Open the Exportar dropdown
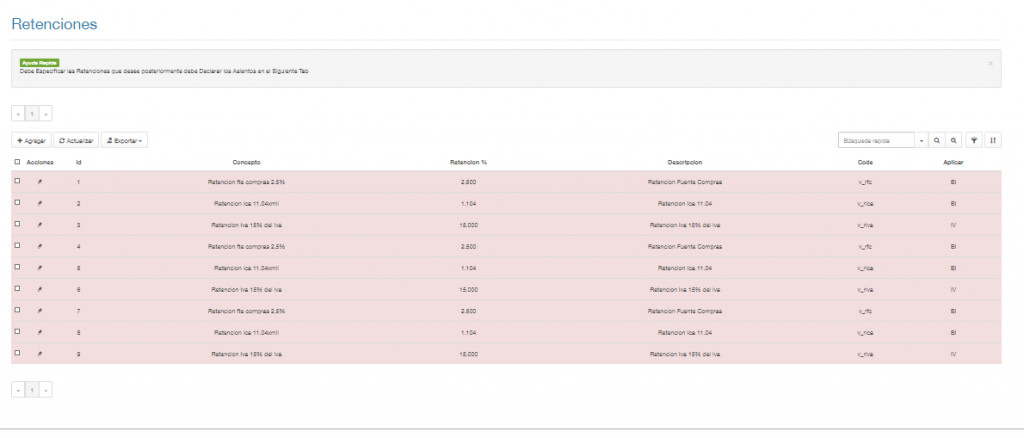Image resolution: width=1024 pixels, height=438 pixels. click(125, 141)
